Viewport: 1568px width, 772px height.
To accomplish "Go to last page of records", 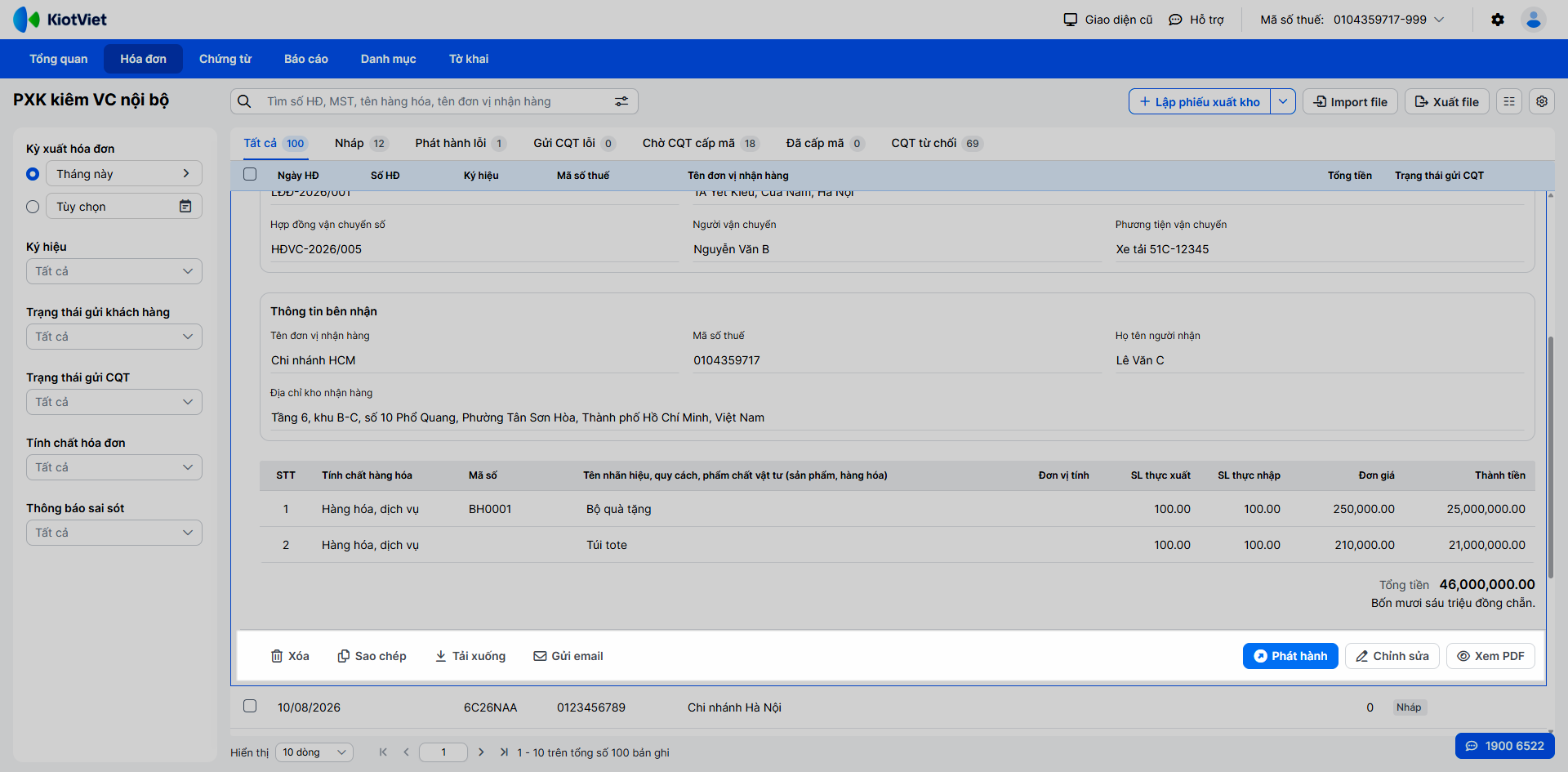I will [x=504, y=752].
